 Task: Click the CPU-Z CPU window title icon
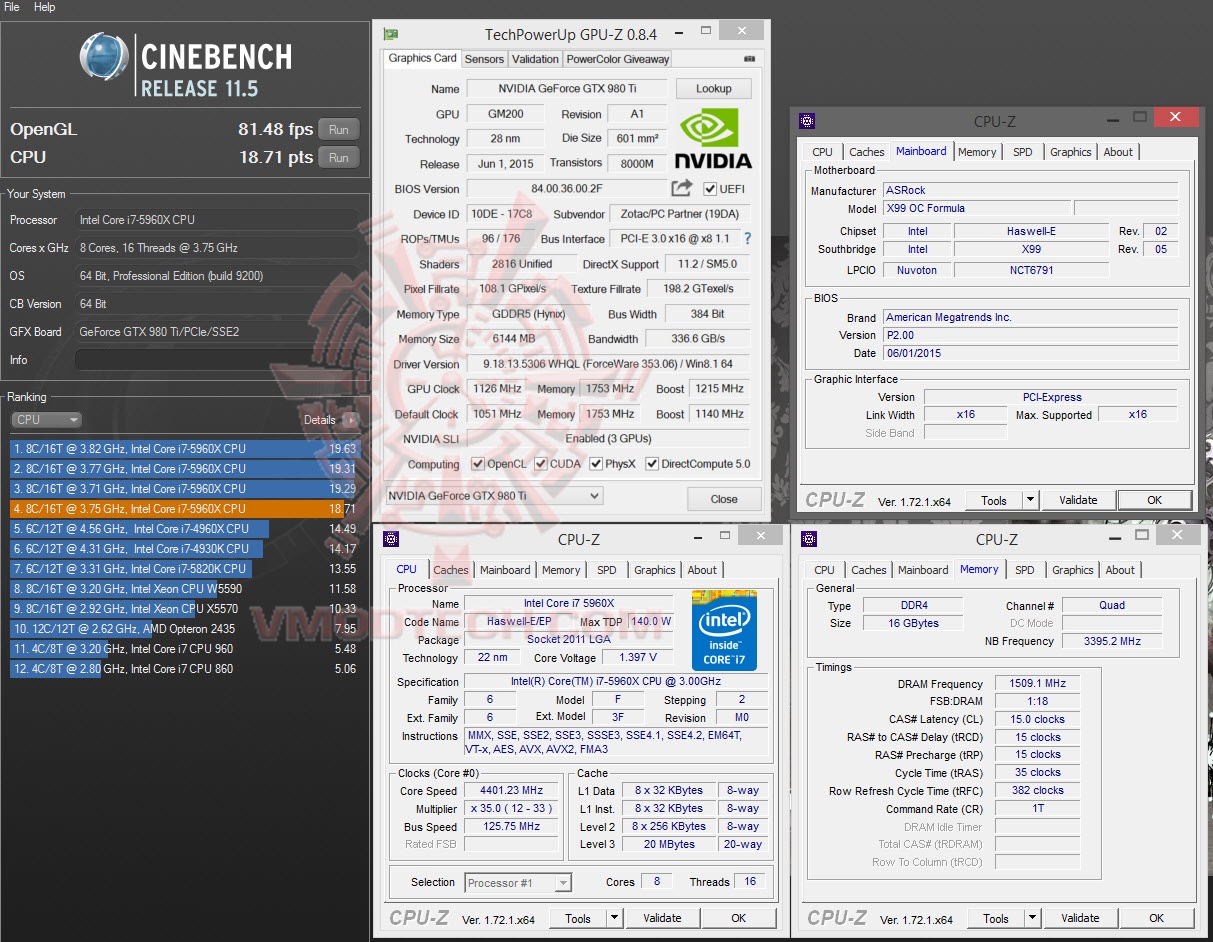coord(391,539)
